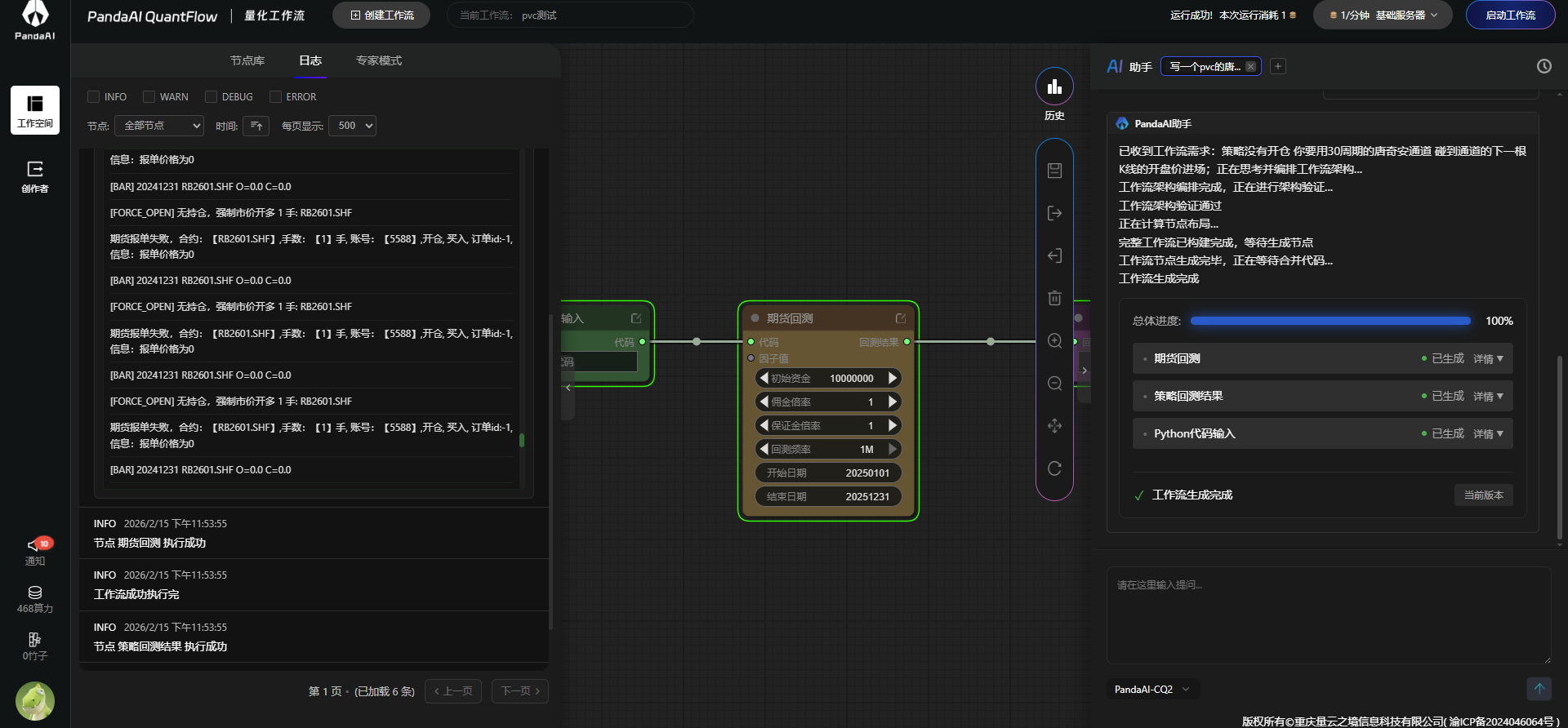Expand the right node with the arrow handle
The width and height of the screenshot is (1568, 728).
click(1084, 371)
